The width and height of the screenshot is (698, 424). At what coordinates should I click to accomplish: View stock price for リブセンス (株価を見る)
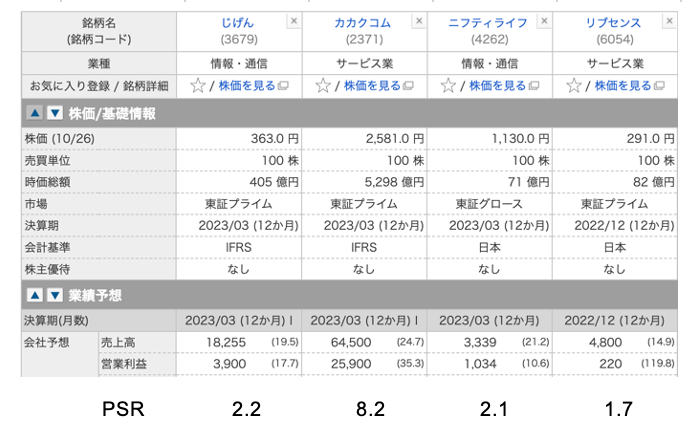[623, 86]
